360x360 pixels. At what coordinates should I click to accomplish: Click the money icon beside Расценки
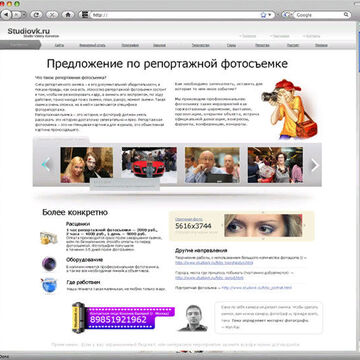click(49, 238)
